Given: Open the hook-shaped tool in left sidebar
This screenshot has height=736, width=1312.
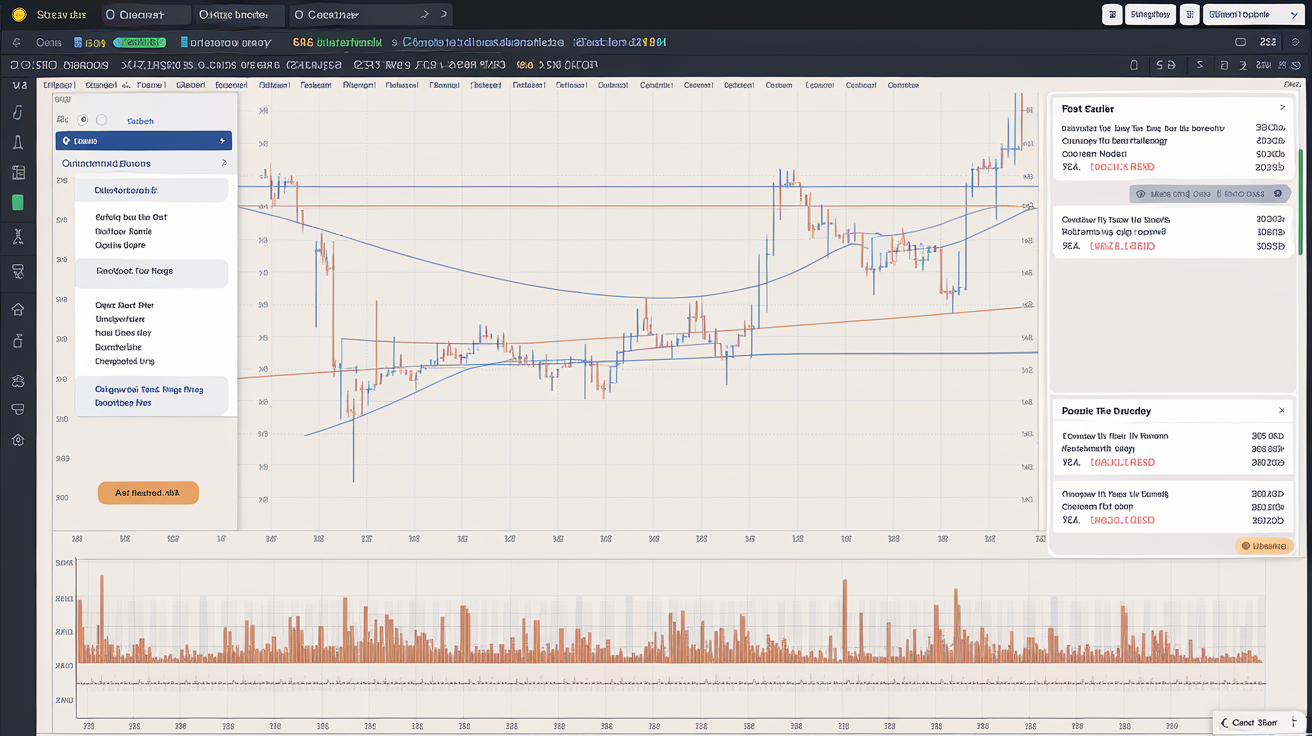Looking at the screenshot, I should point(18,112).
